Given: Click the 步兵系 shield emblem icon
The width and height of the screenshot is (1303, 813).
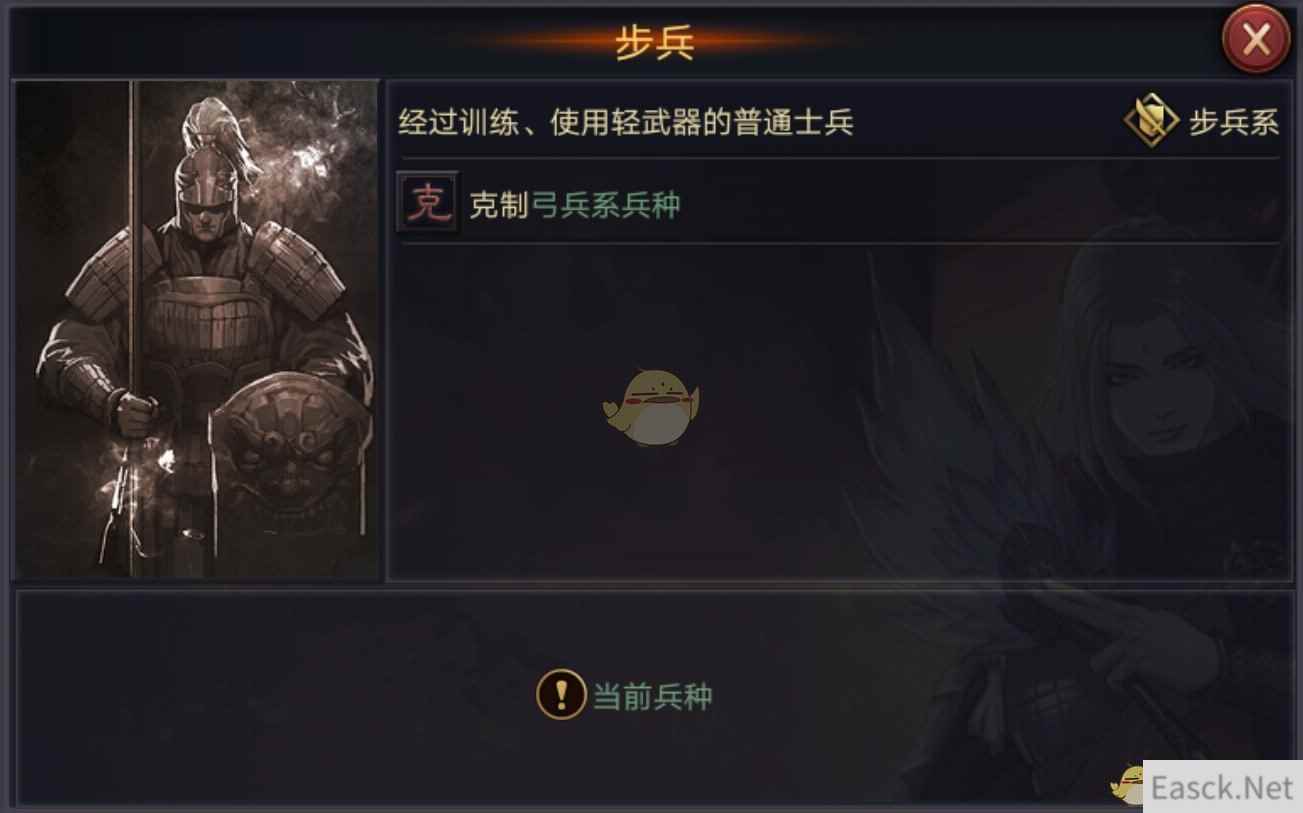Looking at the screenshot, I should [x=1151, y=121].
